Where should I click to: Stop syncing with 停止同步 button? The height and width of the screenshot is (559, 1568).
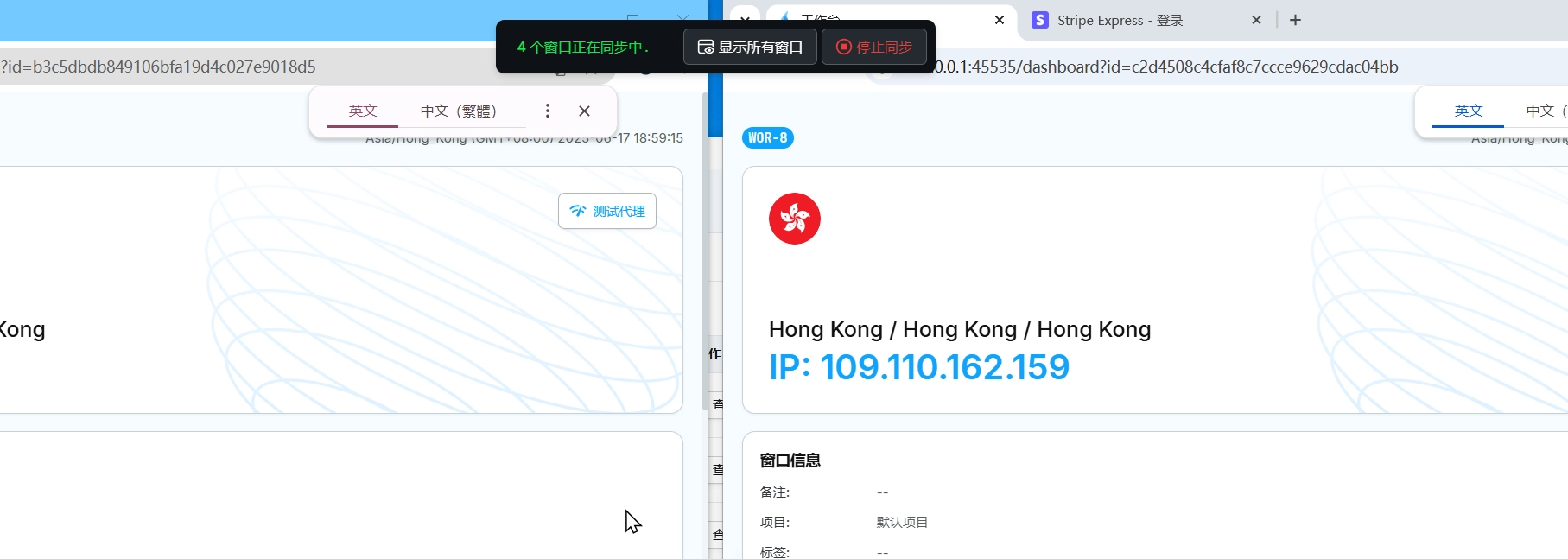[x=874, y=47]
